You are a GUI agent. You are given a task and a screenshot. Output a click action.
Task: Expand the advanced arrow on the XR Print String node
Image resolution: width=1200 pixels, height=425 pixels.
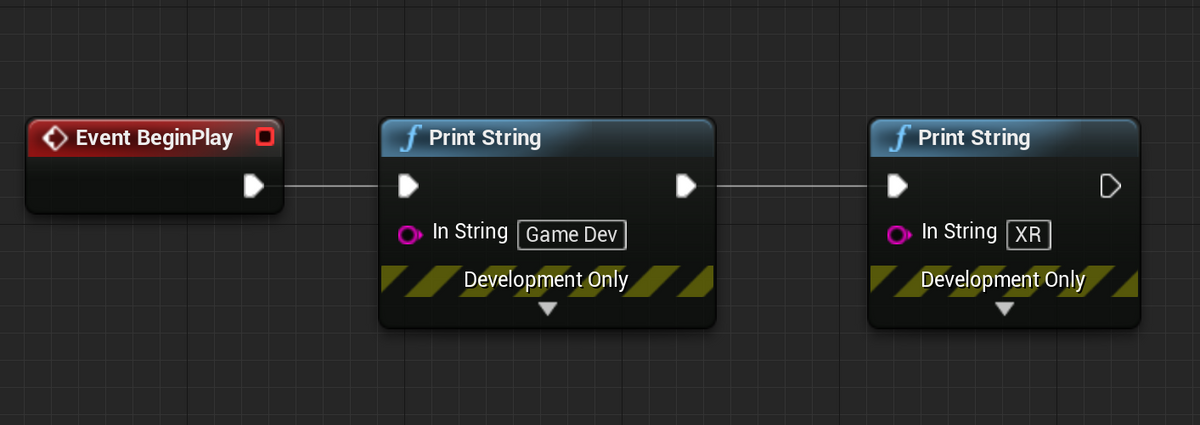tap(1005, 309)
